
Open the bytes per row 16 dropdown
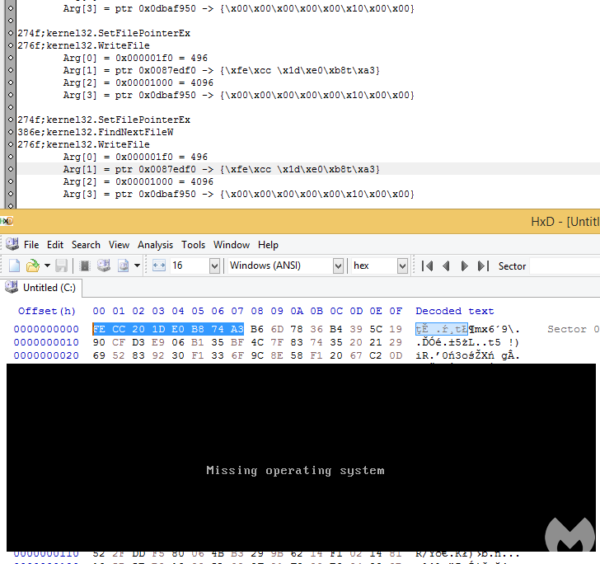tap(214, 266)
